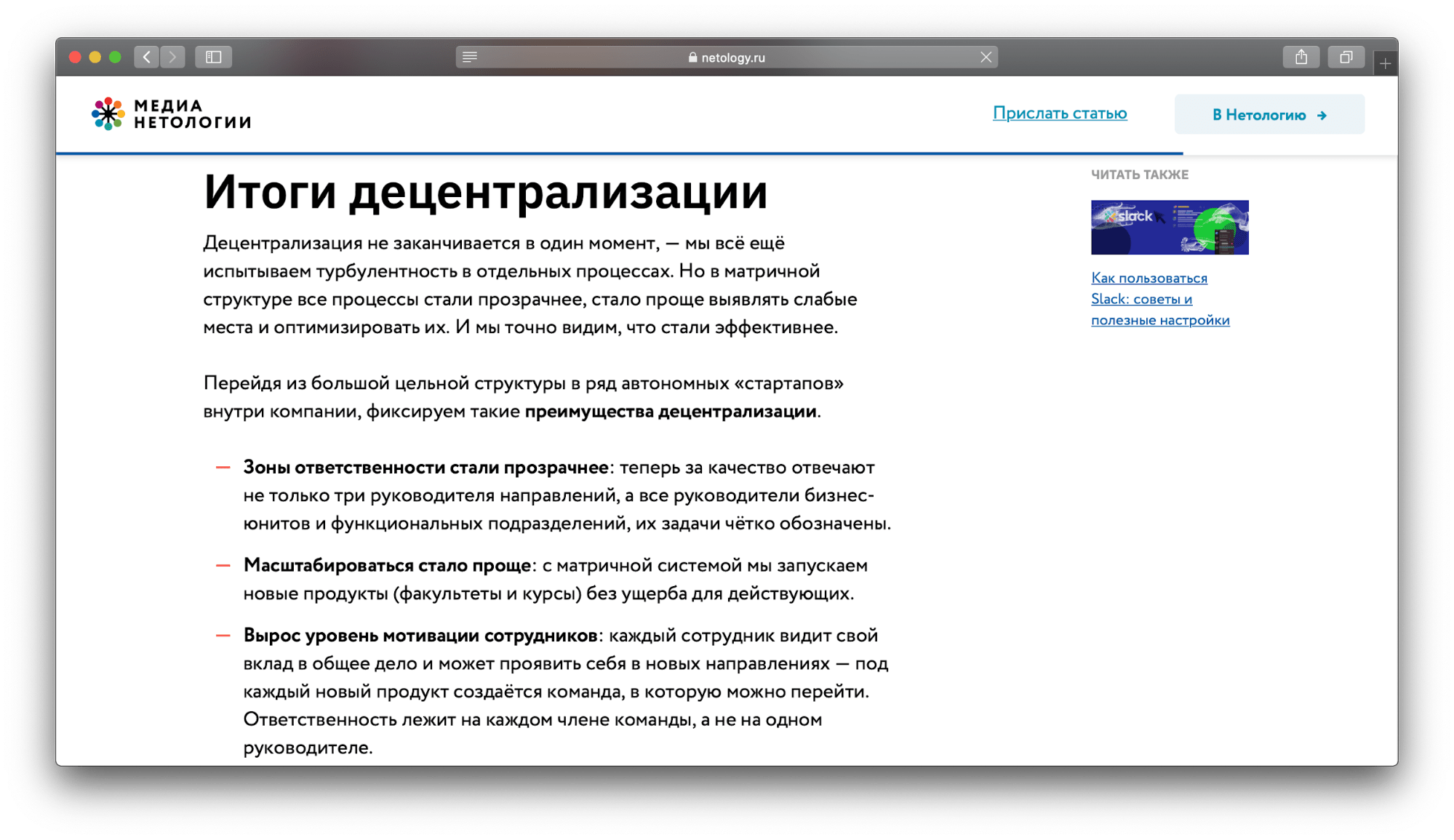Toggle fullscreen with the green traffic light
Viewport: 1454px width, 840px height.
click(x=116, y=56)
